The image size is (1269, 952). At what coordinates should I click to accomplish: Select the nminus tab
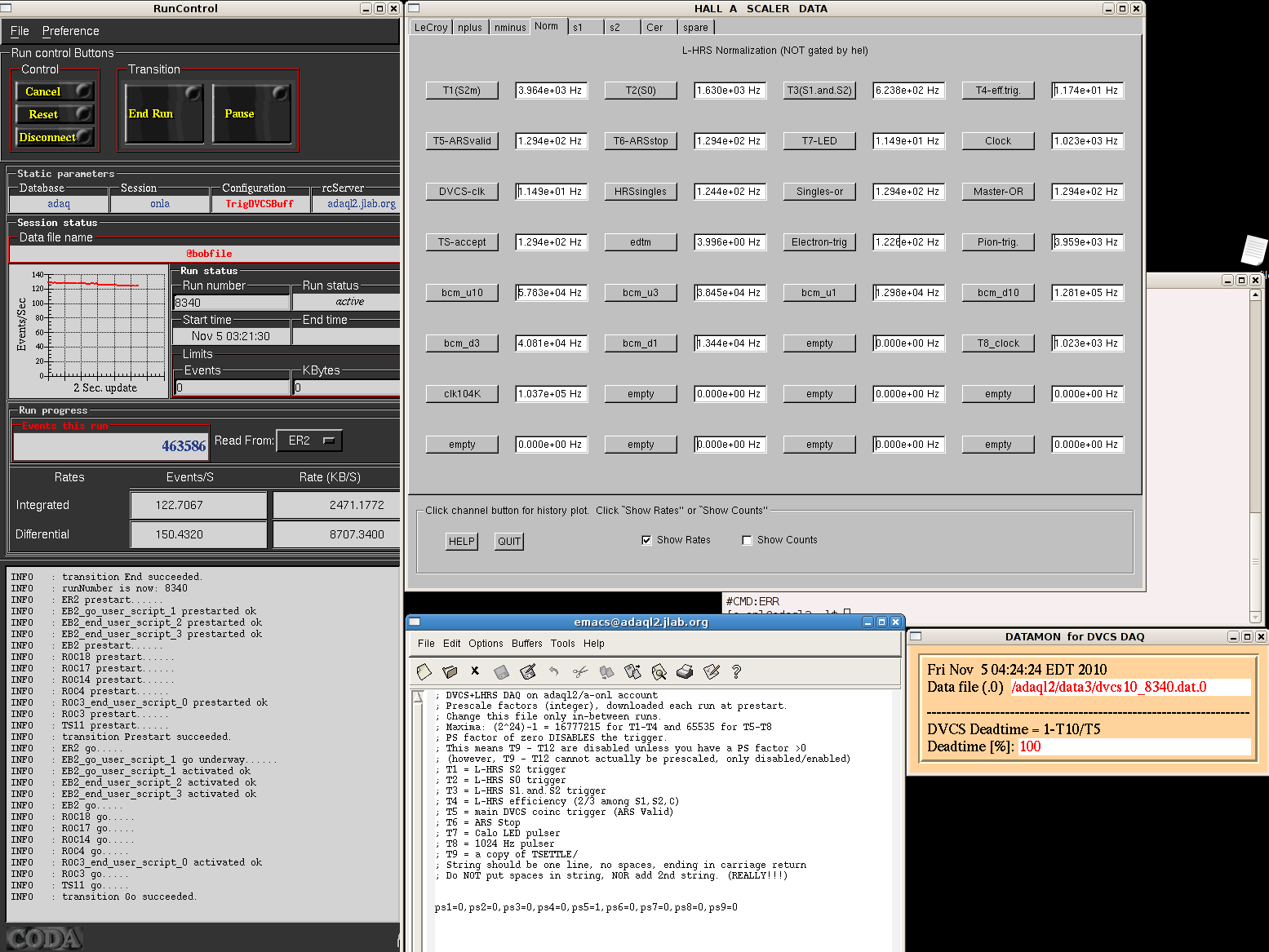[510, 27]
